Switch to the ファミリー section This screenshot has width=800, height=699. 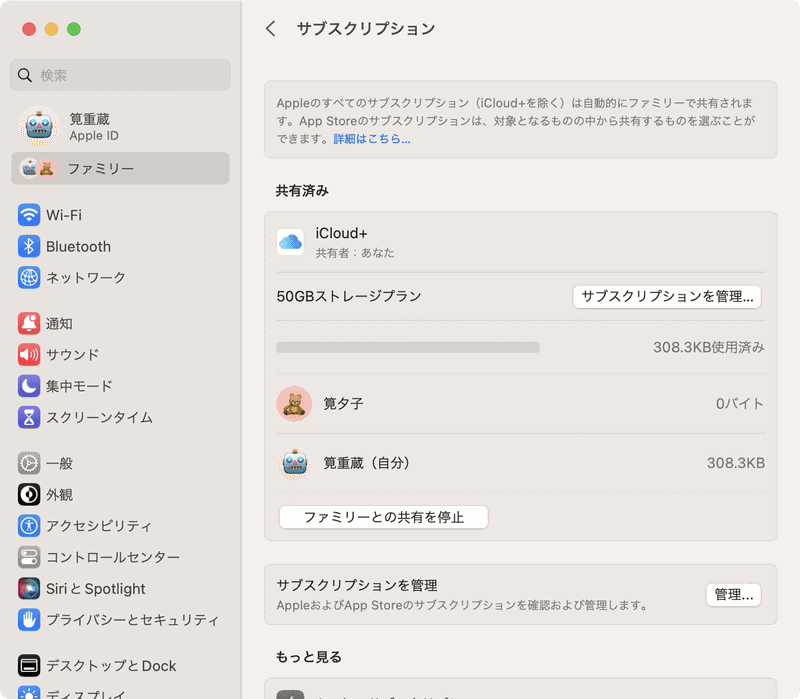pos(92,168)
